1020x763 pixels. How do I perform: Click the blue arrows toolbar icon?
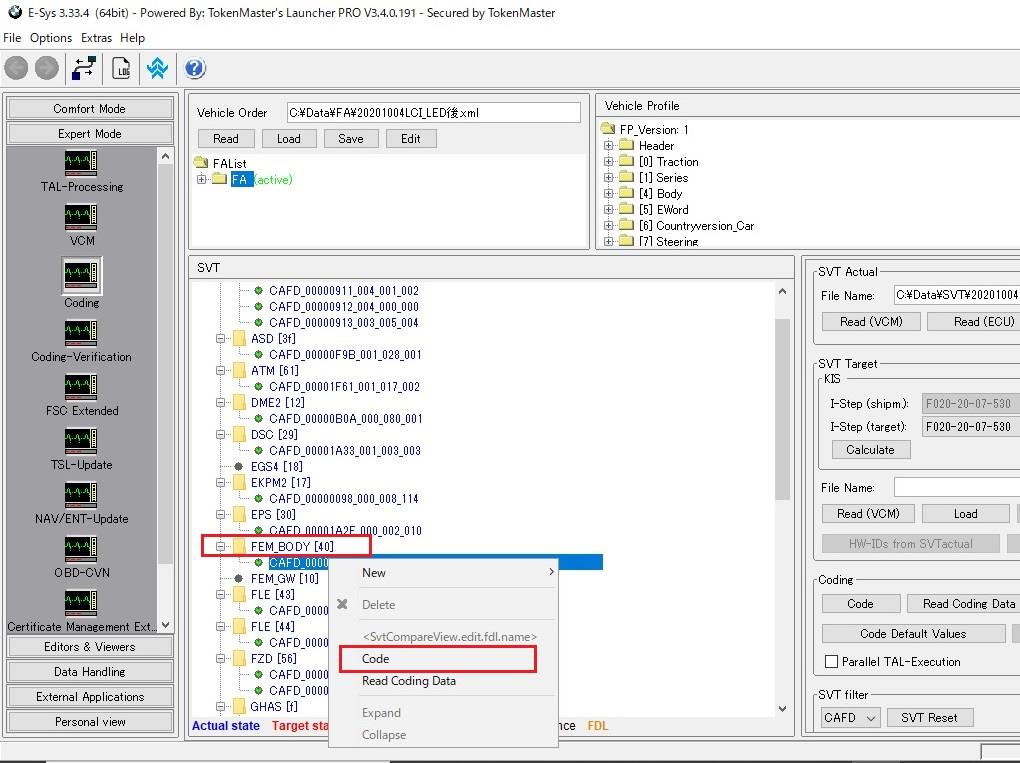(157, 68)
